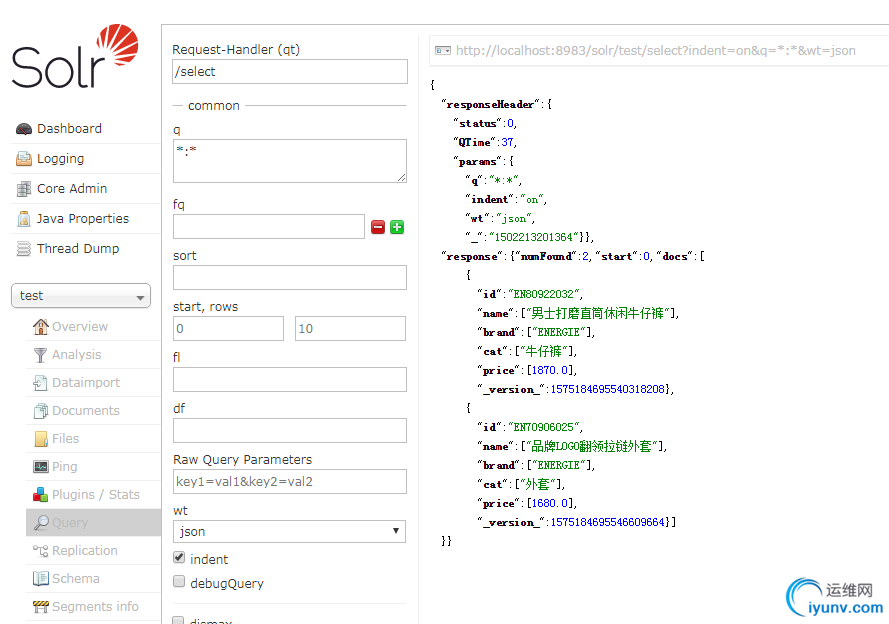889x624 pixels.
Task: Click the Thread Dump icon
Action: (x=24, y=249)
